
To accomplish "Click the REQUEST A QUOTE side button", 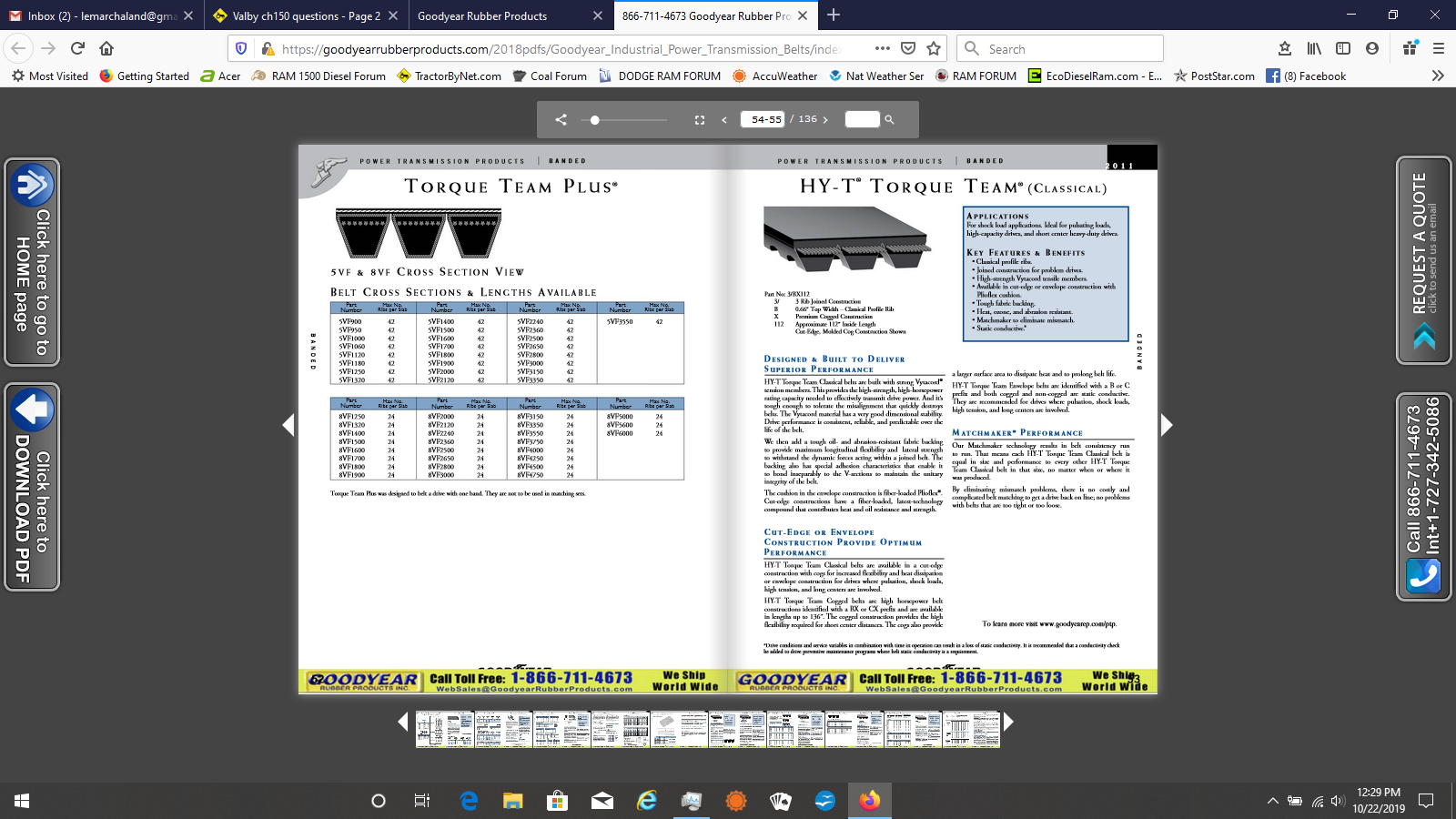I will pyautogui.click(x=1424, y=259).
